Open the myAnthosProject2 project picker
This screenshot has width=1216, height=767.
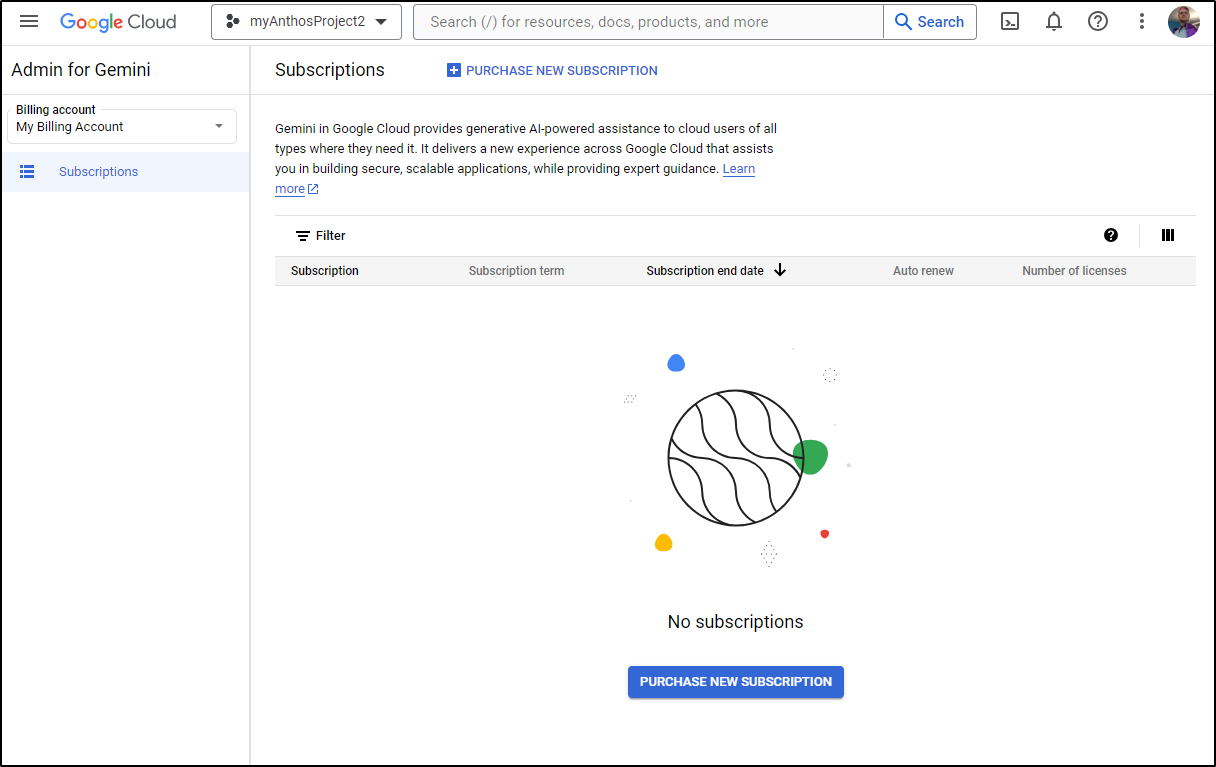point(306,22)
